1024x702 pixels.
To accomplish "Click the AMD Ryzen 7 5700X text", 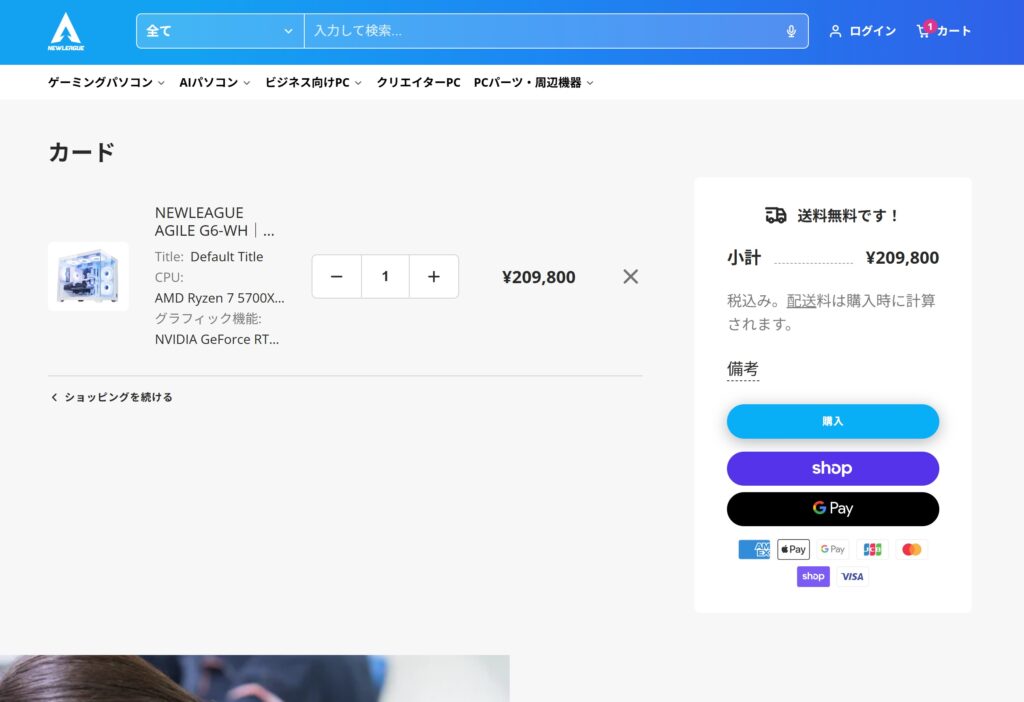I will pyautogui.click(x=219, y=298).
